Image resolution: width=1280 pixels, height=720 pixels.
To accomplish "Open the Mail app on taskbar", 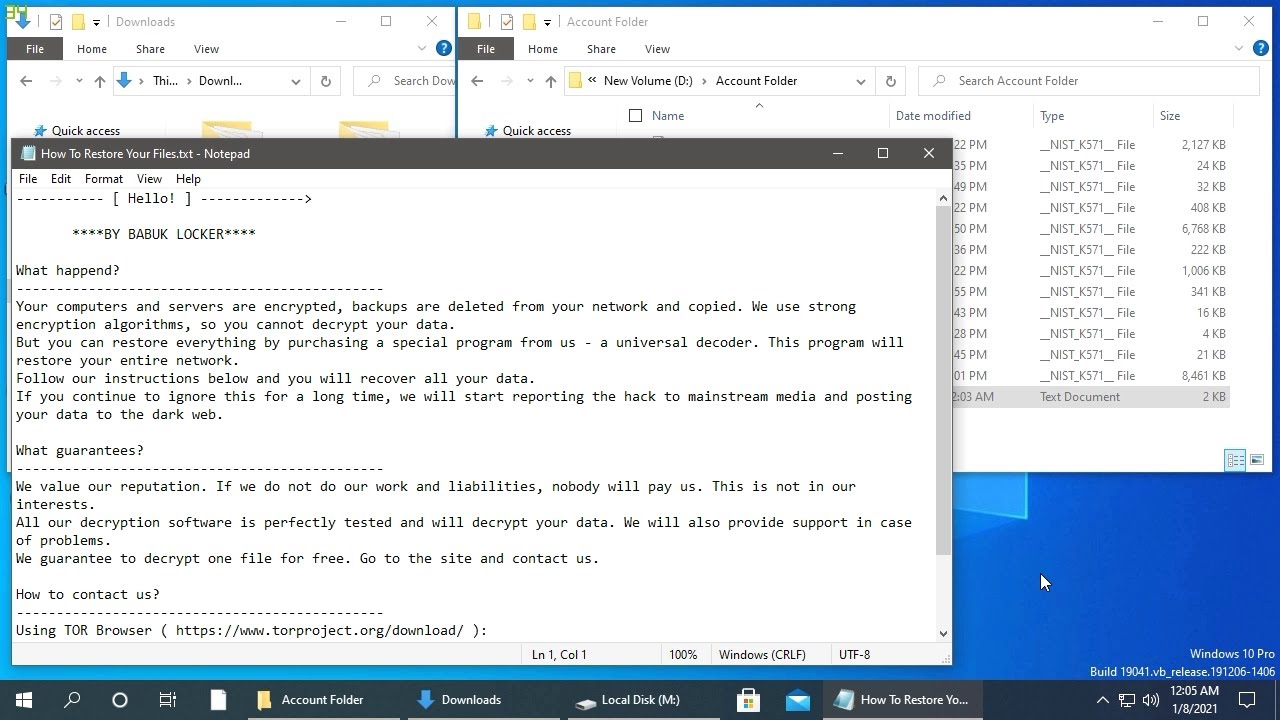I will click(797, 700).
